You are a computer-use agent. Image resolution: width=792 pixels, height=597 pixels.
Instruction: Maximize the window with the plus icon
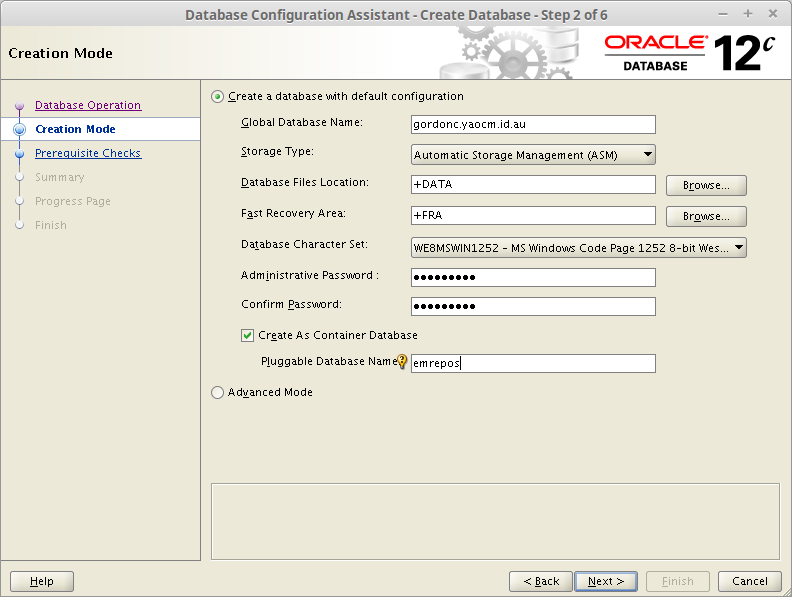(x=747, y=14)
